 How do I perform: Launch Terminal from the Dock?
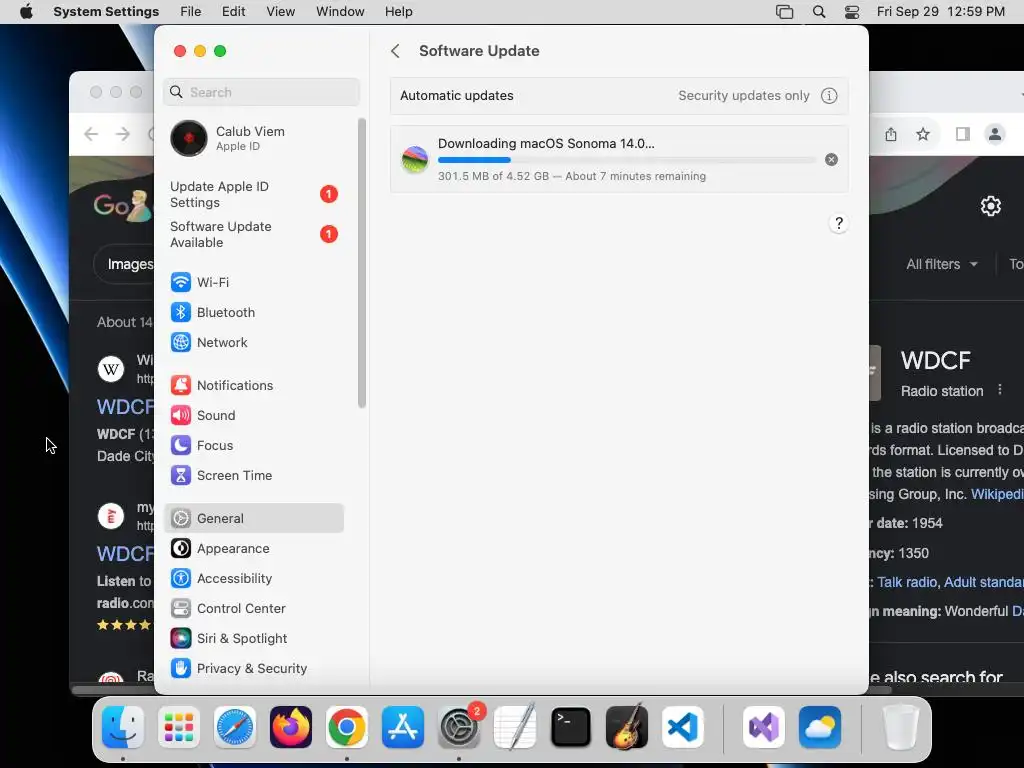(571, 727)
